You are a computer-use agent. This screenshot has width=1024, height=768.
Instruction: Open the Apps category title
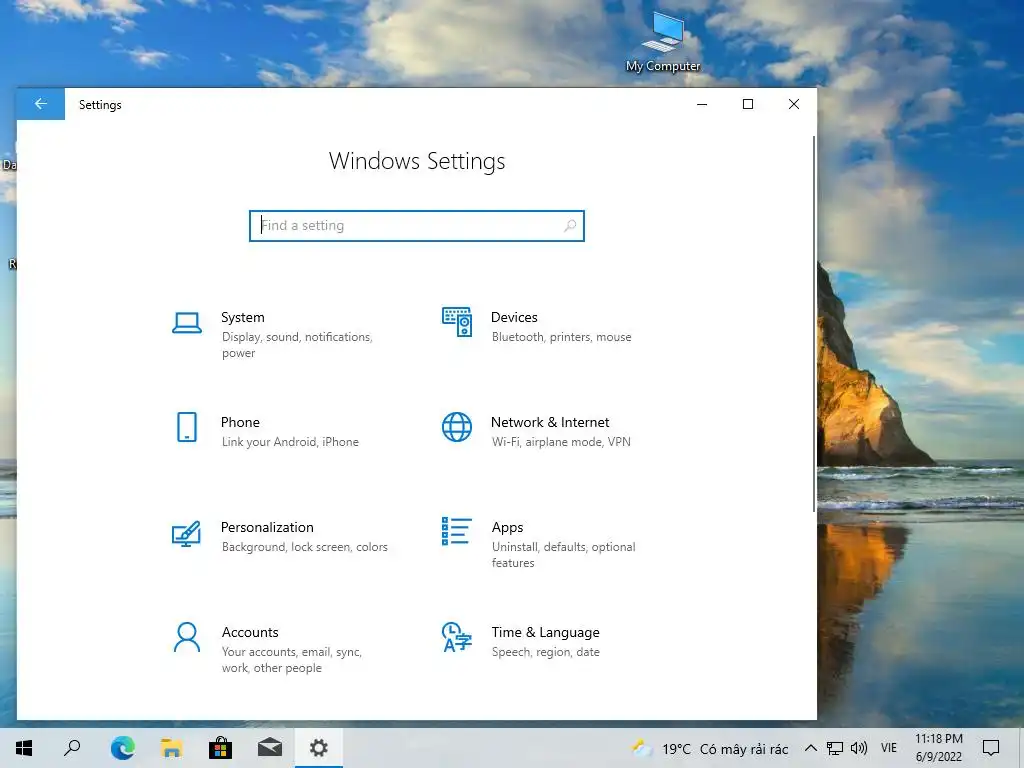(507, 528)
